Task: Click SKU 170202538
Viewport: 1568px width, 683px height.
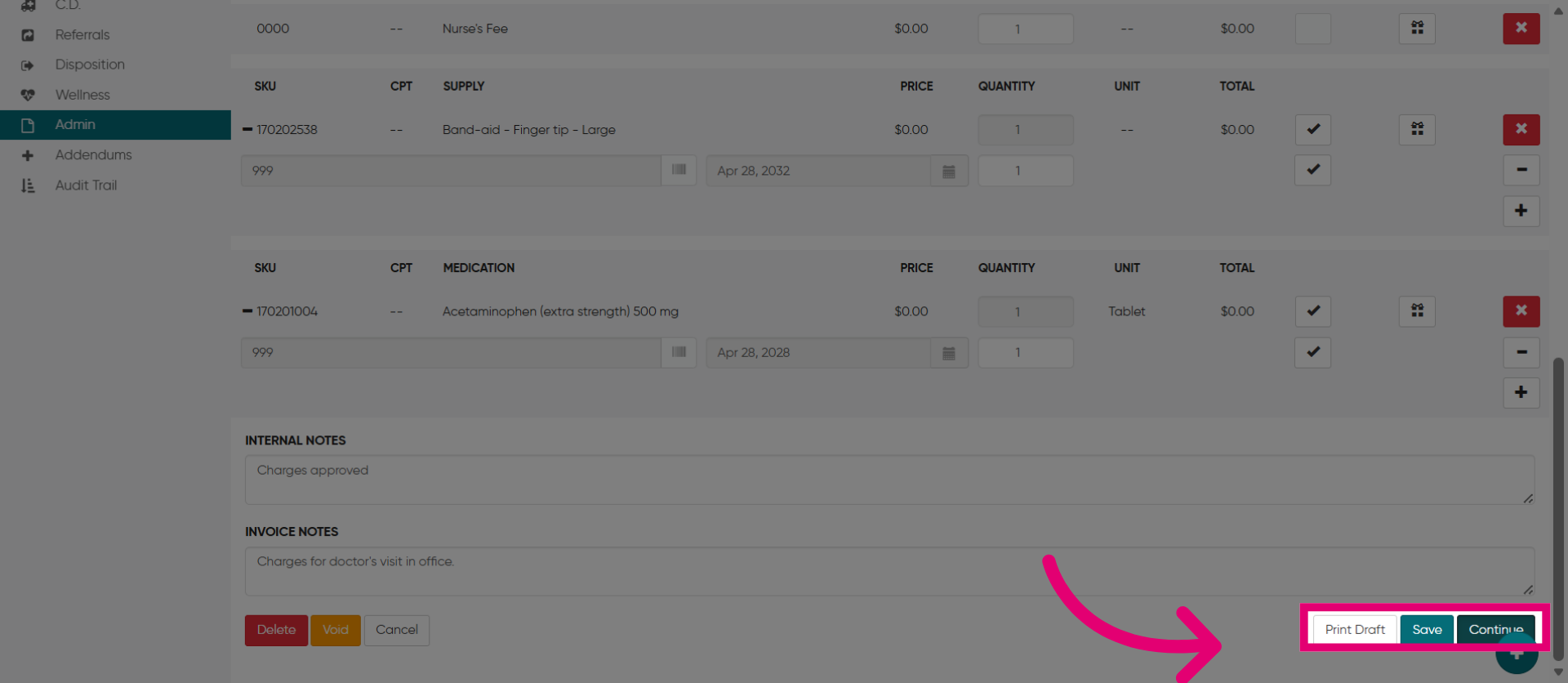Action: pos(287,130)
